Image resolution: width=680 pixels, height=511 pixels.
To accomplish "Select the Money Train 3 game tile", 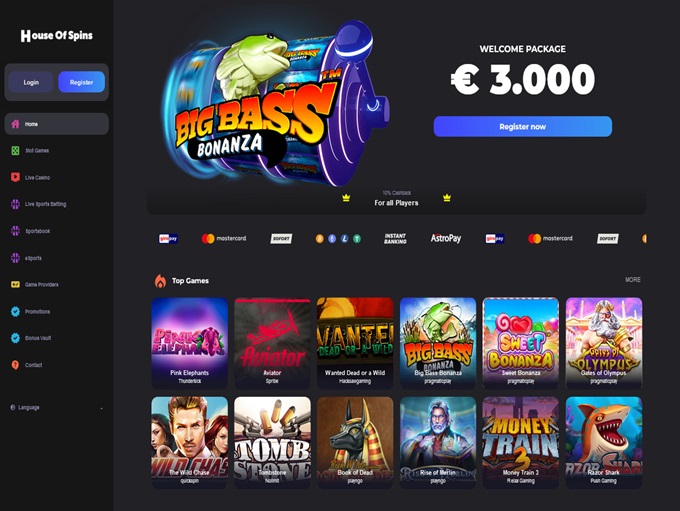I will pyautogui.click(x=521, y=442).
